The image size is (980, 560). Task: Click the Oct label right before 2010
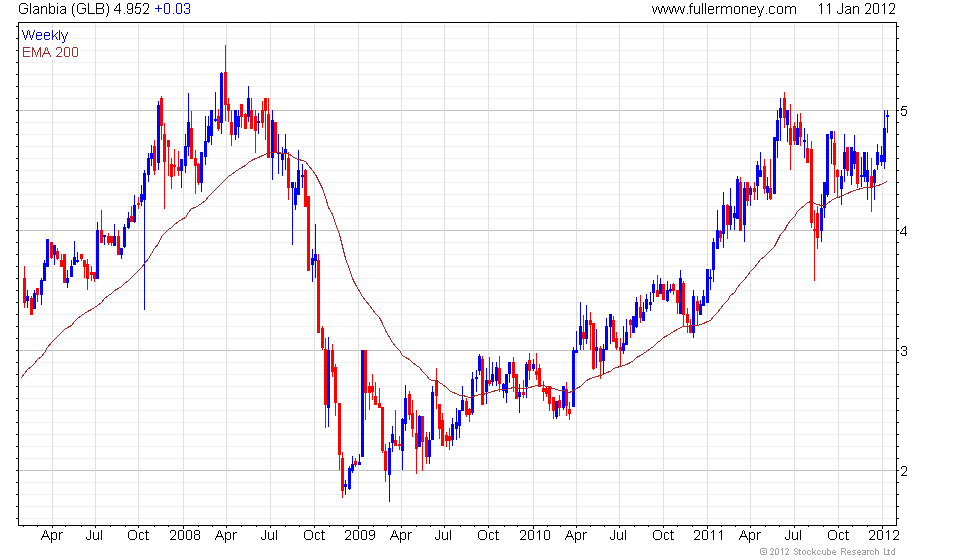click(x=488, y=536)
